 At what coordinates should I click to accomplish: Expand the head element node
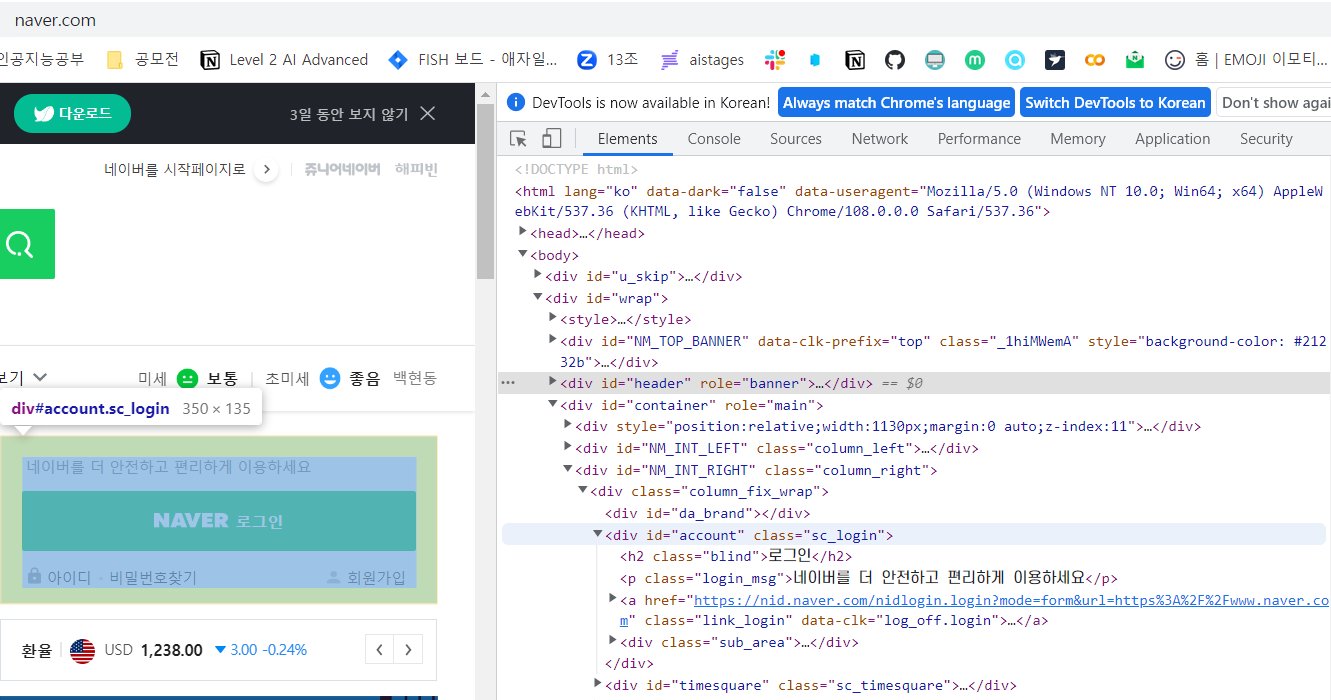[523, 233]
